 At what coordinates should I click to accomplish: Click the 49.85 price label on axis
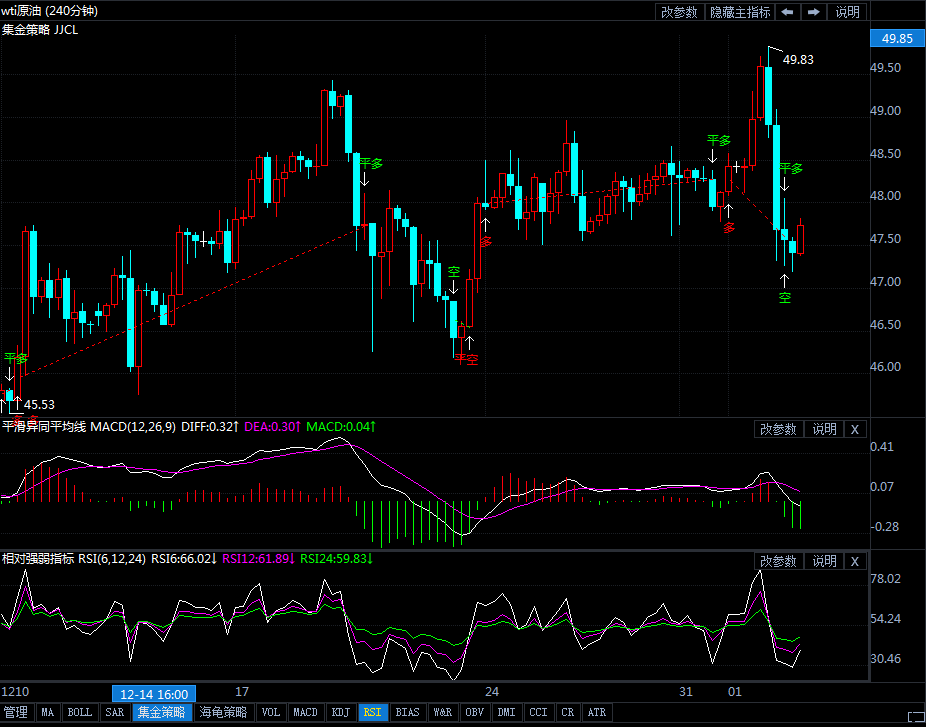coord(892,39)
